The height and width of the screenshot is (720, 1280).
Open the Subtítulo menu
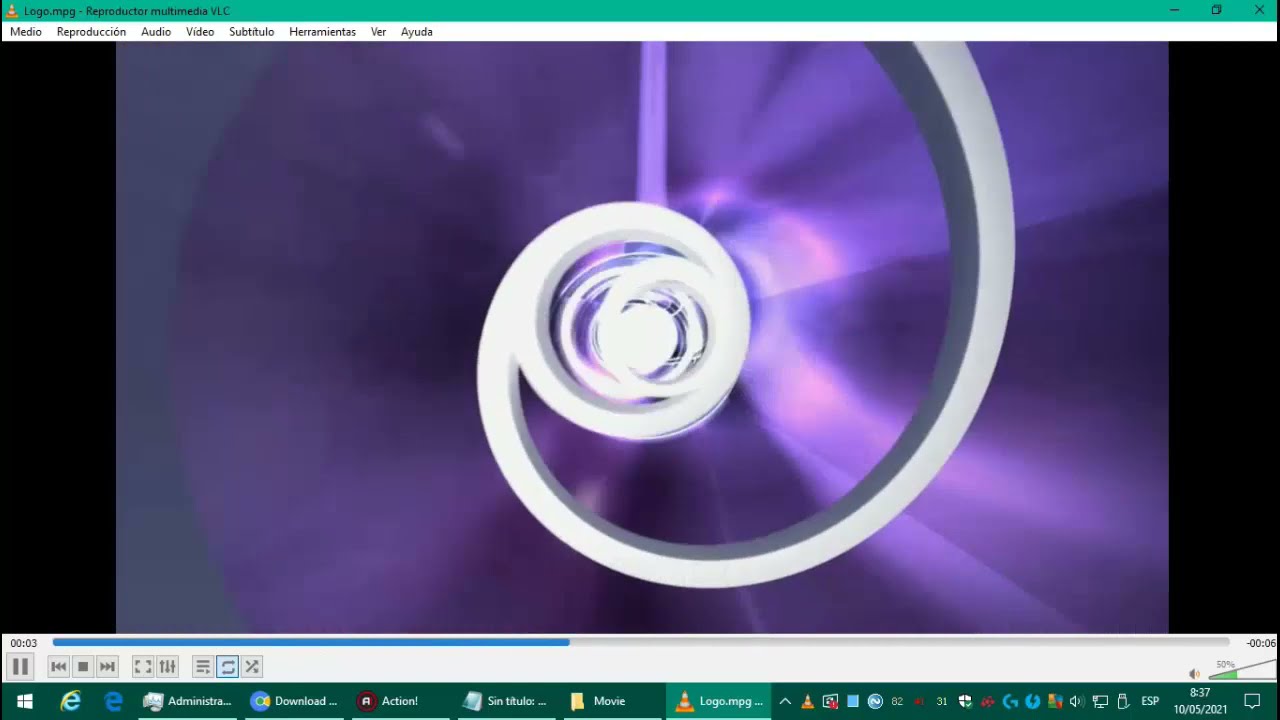251,32
